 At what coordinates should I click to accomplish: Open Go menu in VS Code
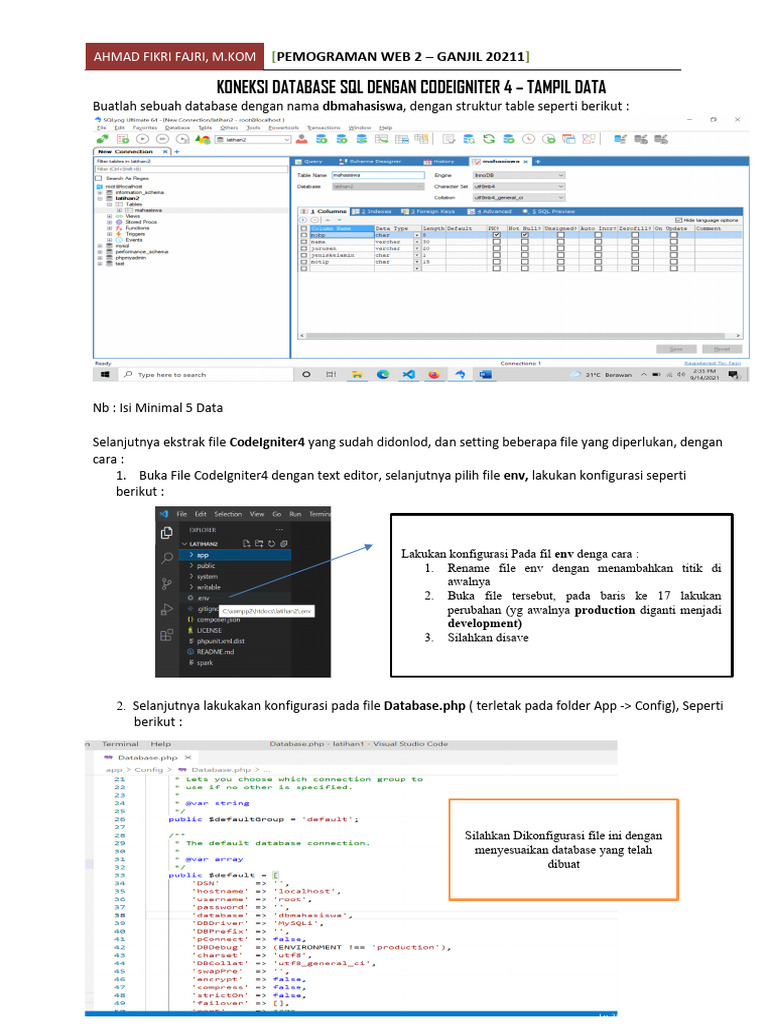276,514
